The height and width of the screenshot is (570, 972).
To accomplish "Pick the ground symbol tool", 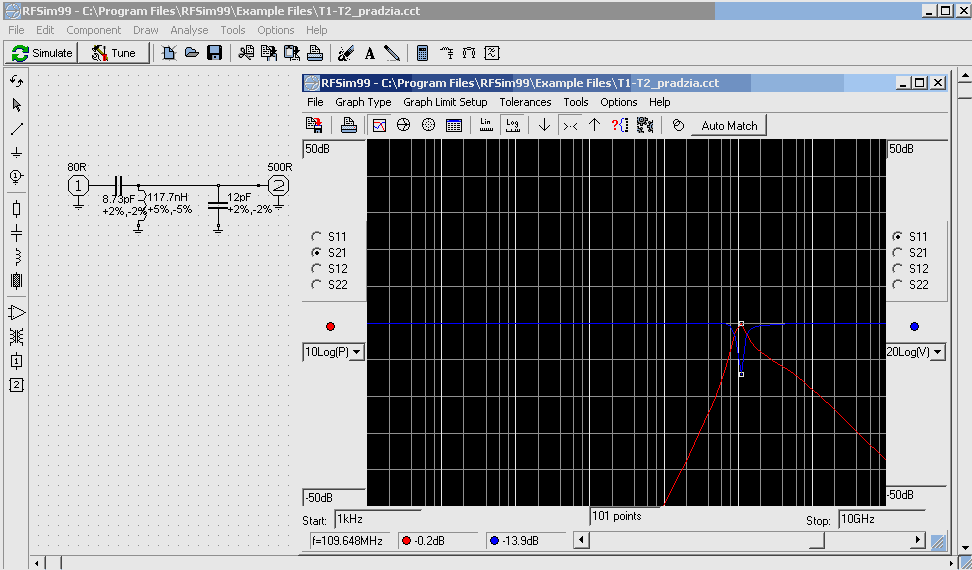I will click(x=16, y=153).
